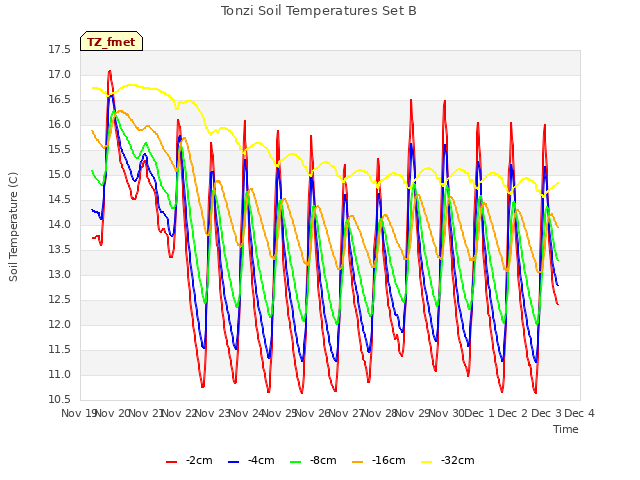The image size is (640, 480).
Task: Click the Nov 28 x-axis date label
Action: click(x=380, y=413)
